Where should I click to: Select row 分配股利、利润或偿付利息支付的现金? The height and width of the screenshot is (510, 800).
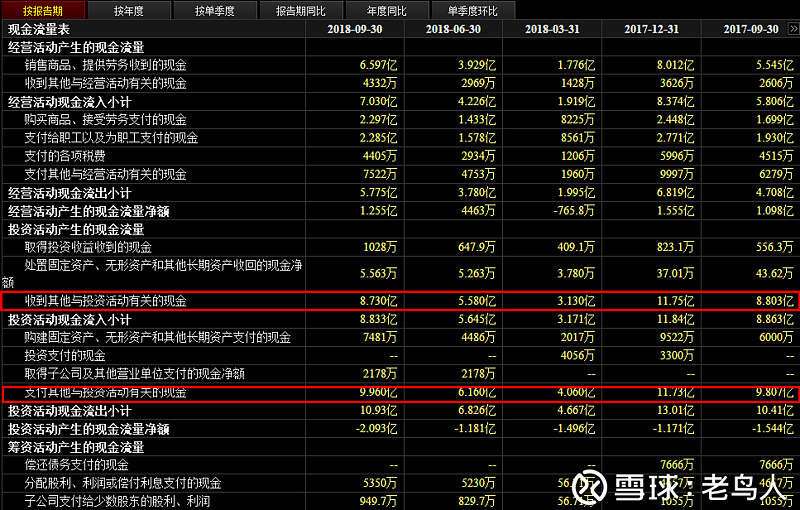click(400, 483)
